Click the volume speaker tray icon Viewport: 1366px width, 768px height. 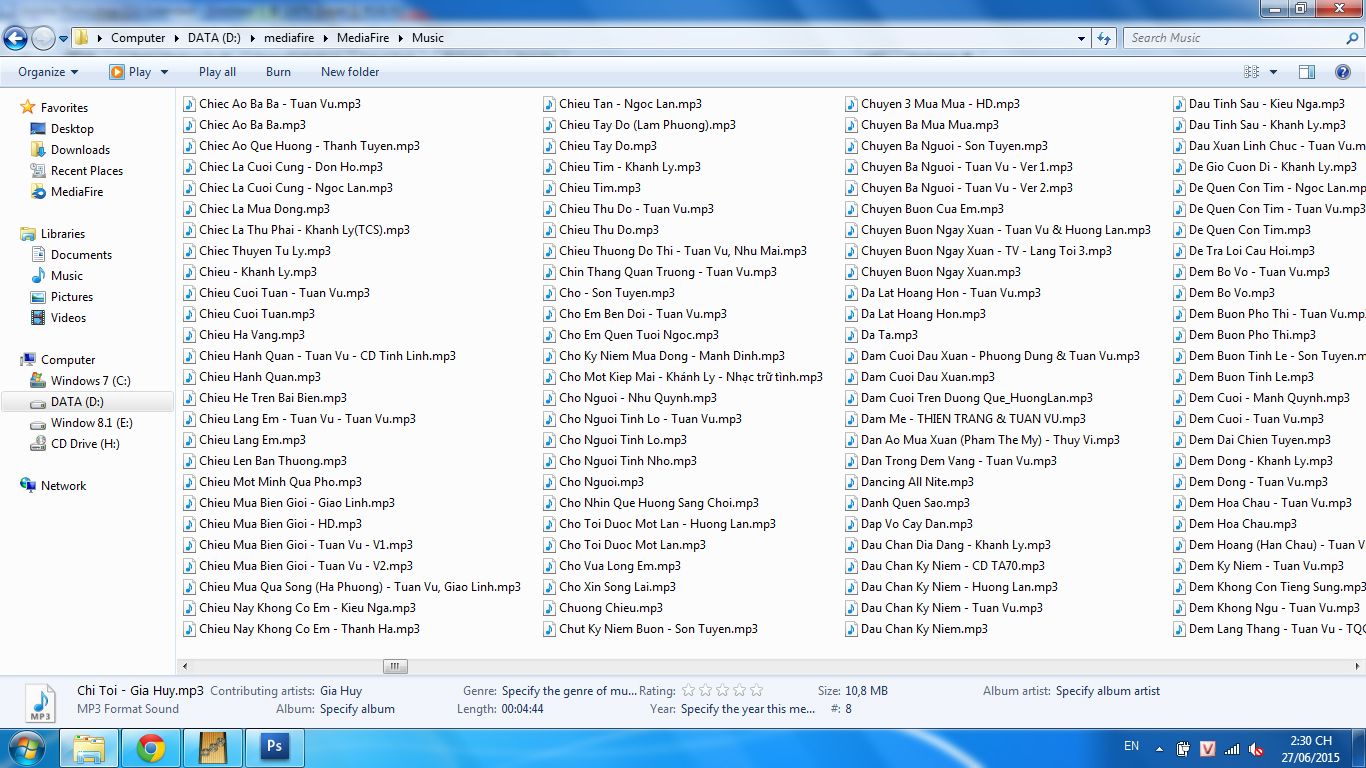tap(1256, 749)
